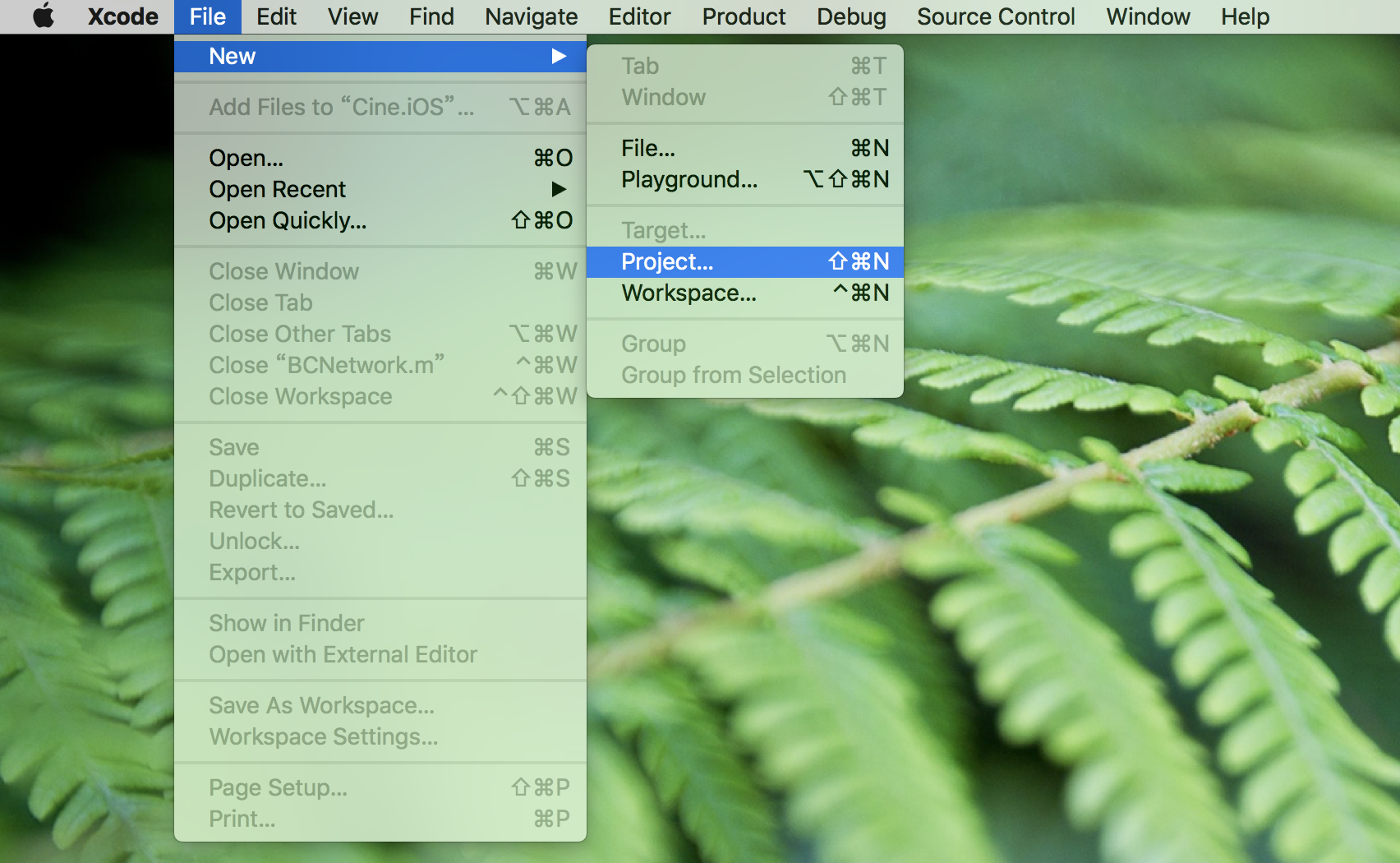Select Playground from the New submenu

click(x=690, y=179)
